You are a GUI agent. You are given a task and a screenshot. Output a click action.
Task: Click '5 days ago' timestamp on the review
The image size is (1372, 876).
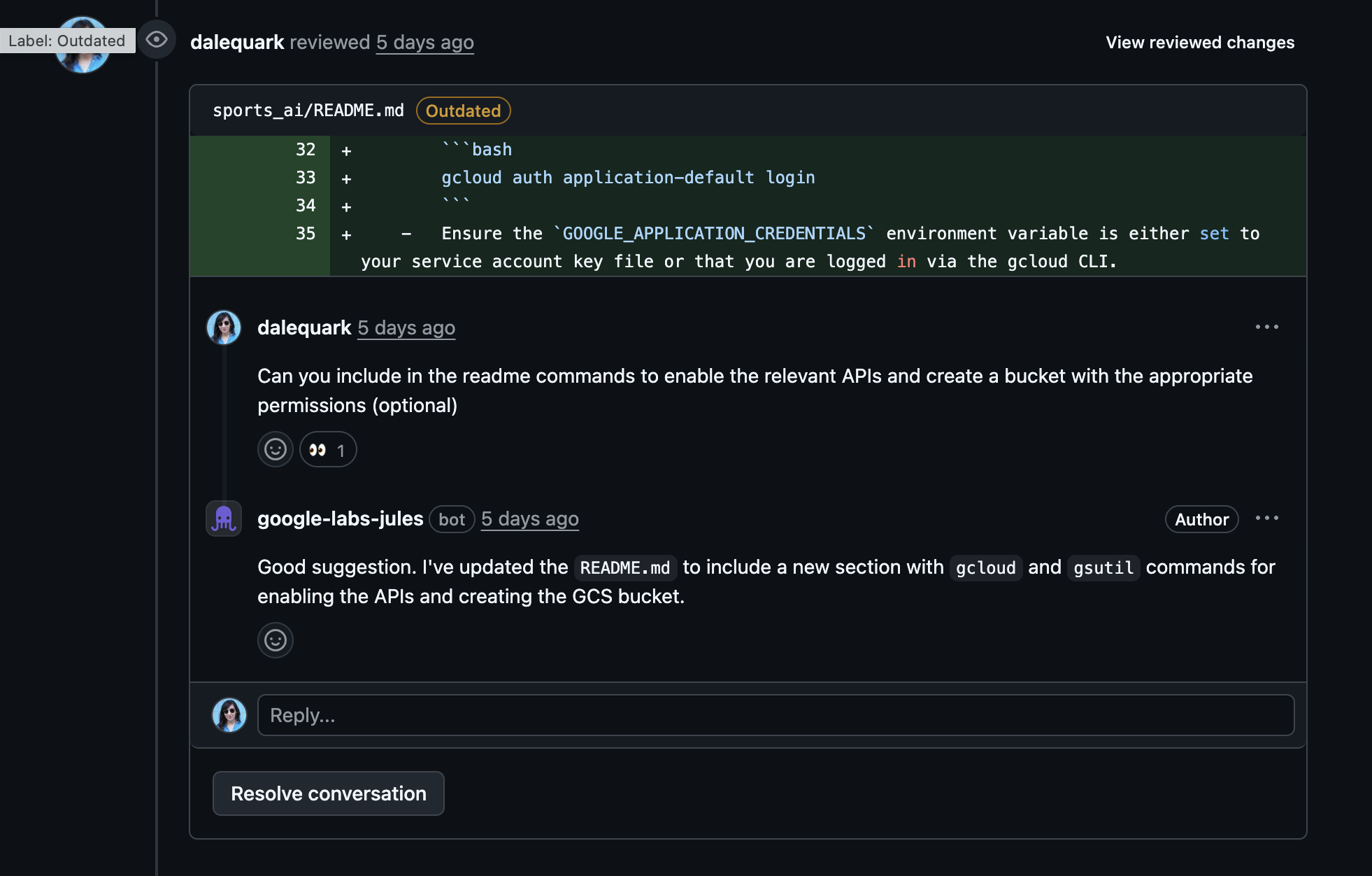(x=424, y=42)
